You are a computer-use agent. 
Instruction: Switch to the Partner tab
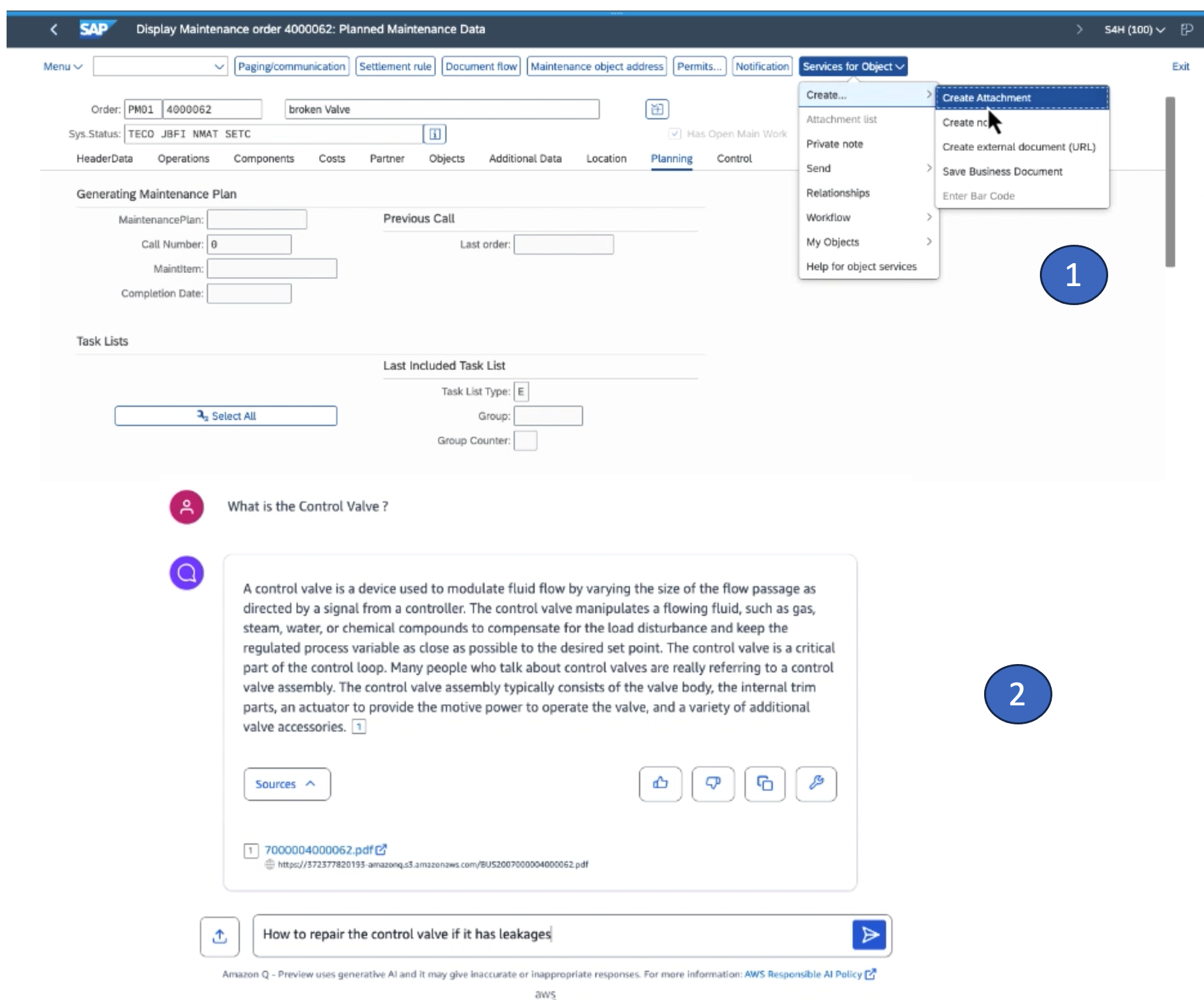[x=387, y=159]
